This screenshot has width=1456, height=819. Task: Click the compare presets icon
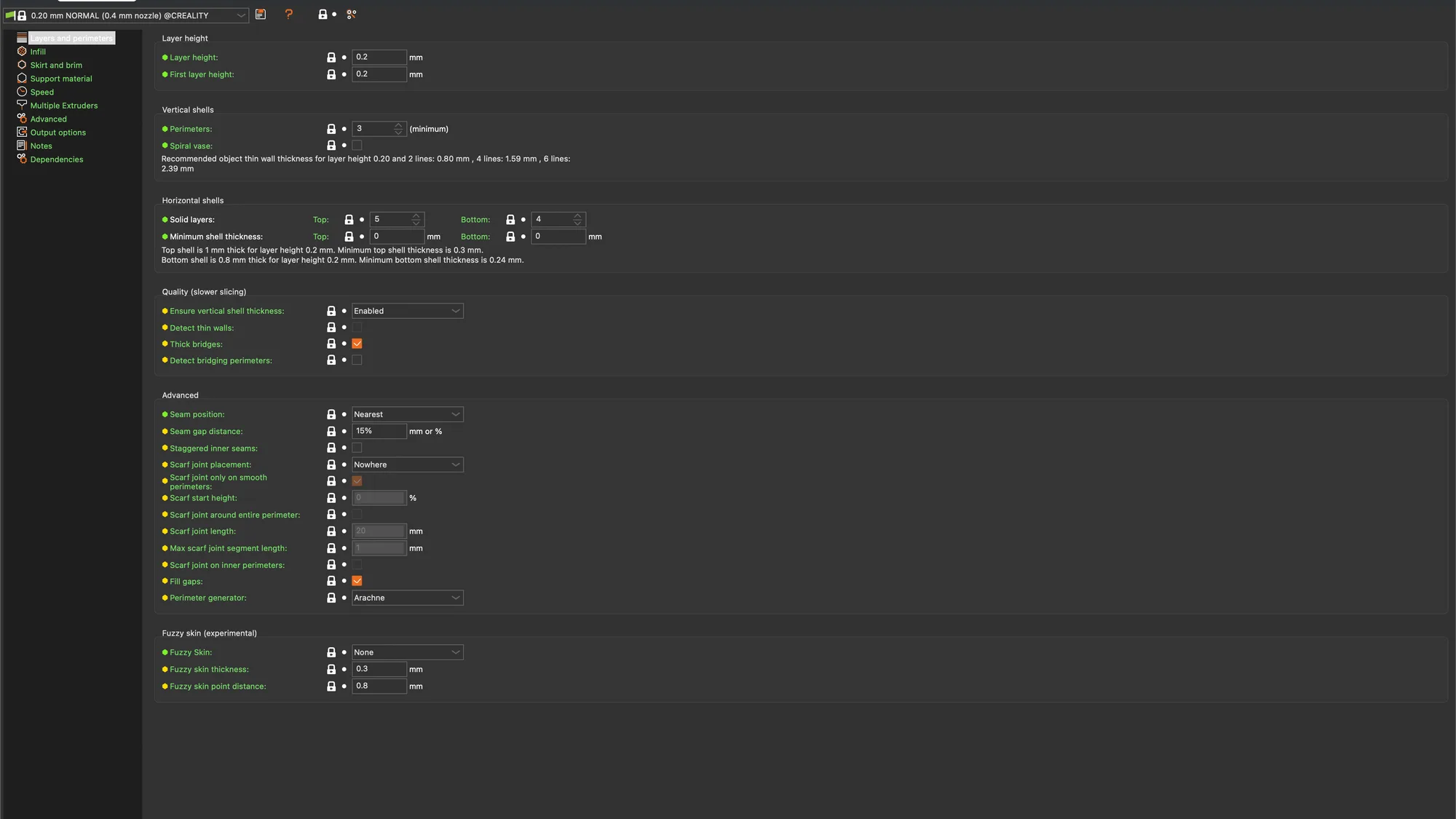tap(352, 15)
